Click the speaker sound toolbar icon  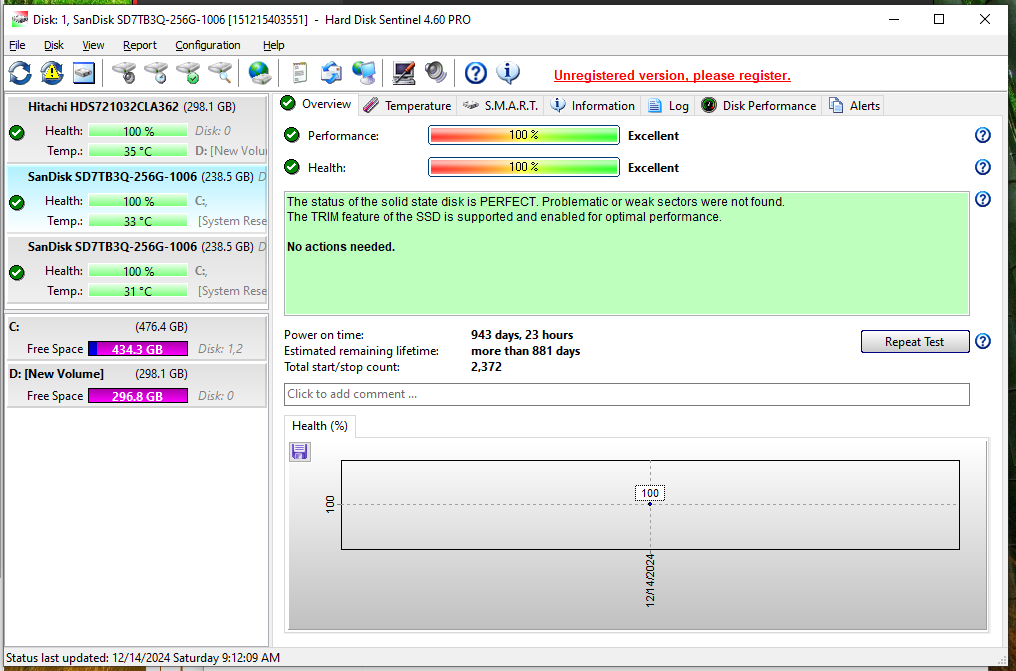pos(435,73)
